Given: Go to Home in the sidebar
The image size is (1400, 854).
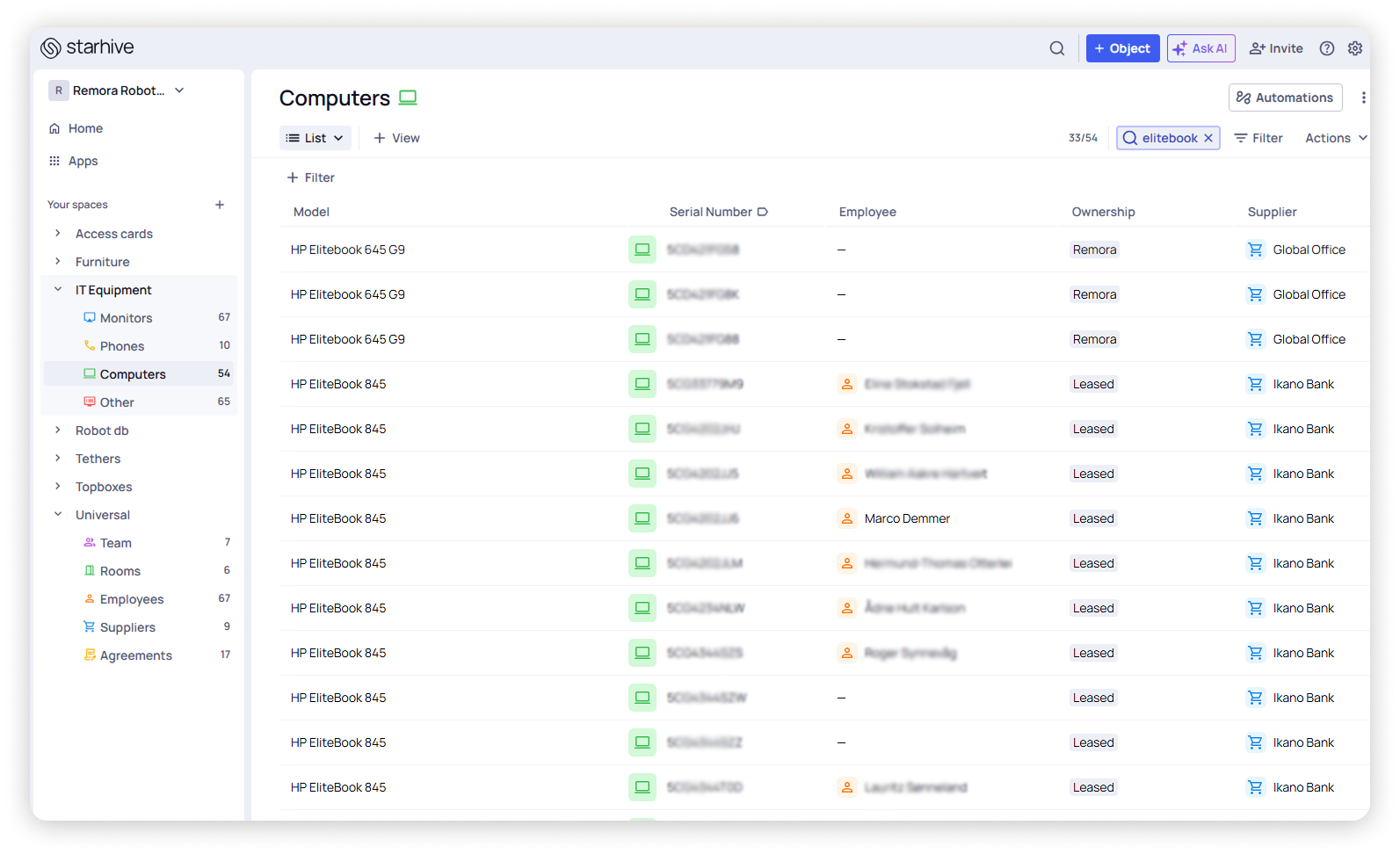Looking at the screenshot, I should [85, 128].
